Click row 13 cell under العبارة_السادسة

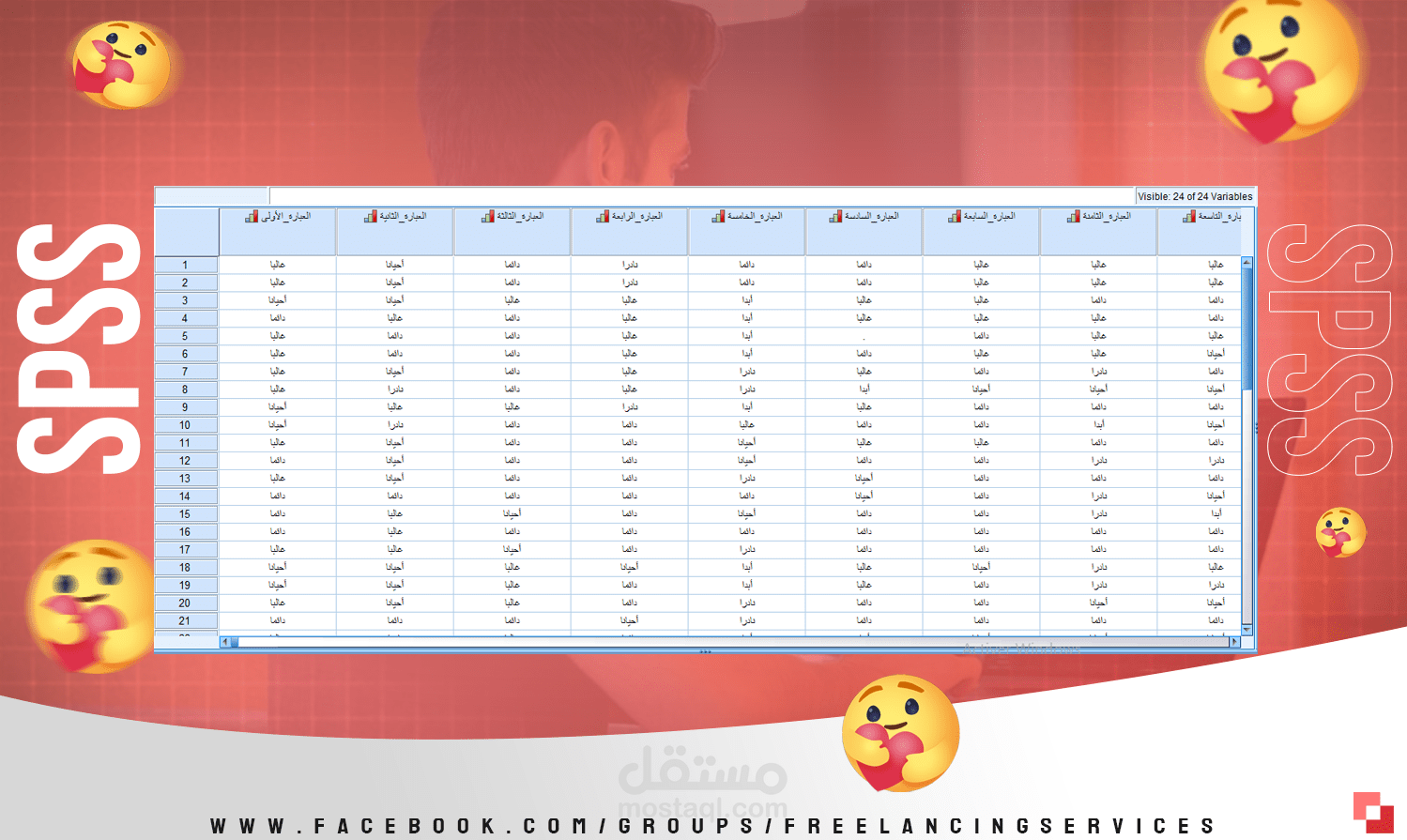click(864, 479)
